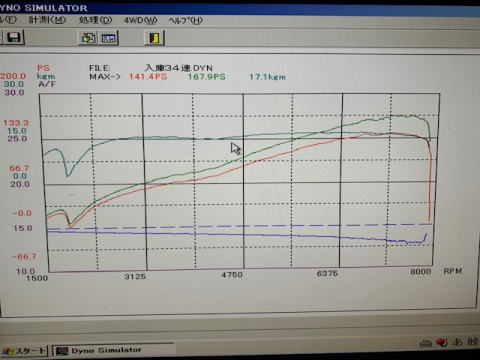Click the keyboard icon in the language bar
This screenshot has width=480, height=360.
click(426, 343)
